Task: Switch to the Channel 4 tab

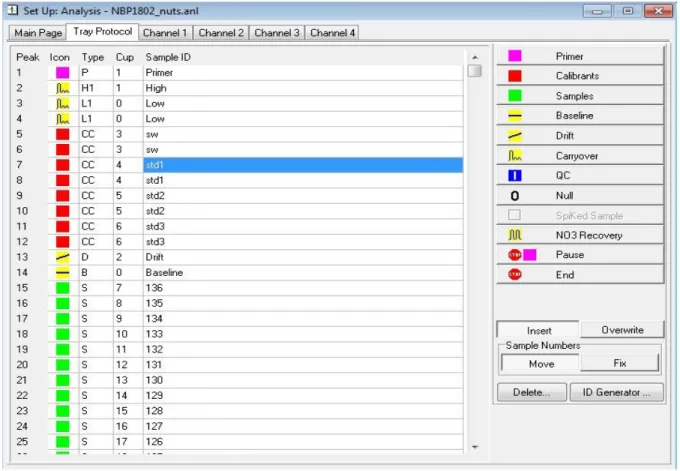Action: click(333, 33)
